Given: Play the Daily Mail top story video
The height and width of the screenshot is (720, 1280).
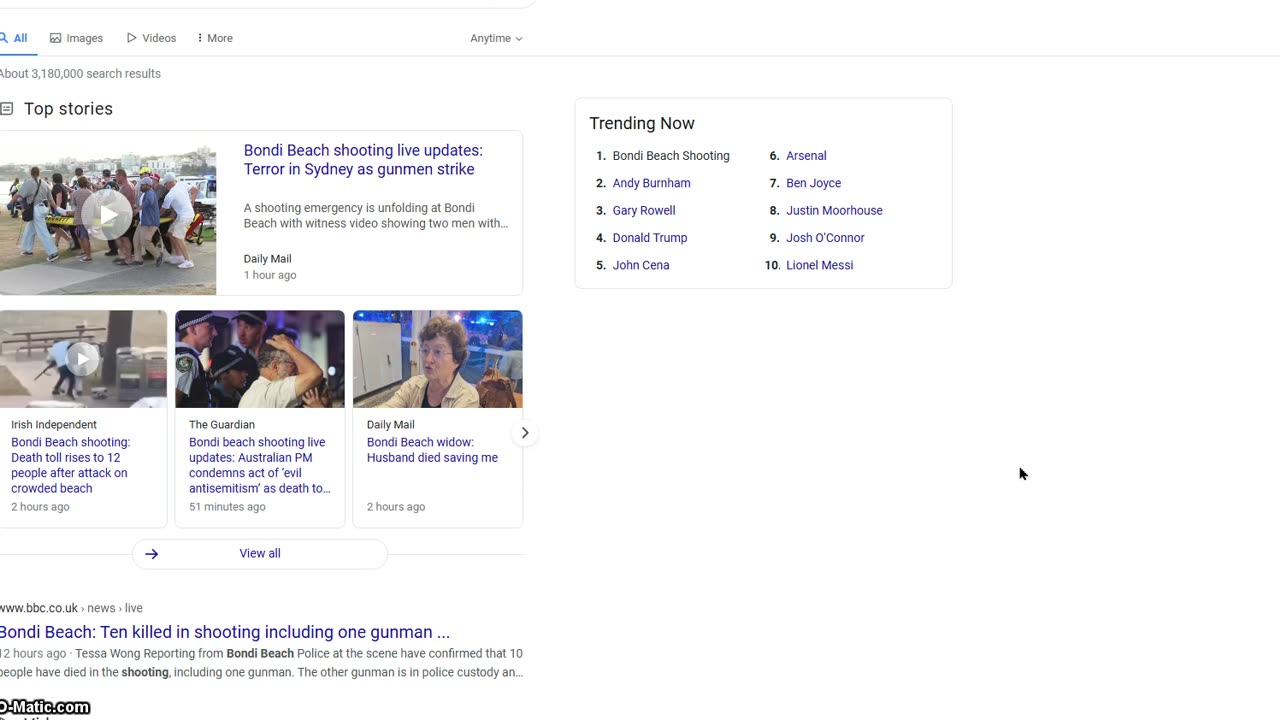Looking at the screenshot, I should coord(108,214).
